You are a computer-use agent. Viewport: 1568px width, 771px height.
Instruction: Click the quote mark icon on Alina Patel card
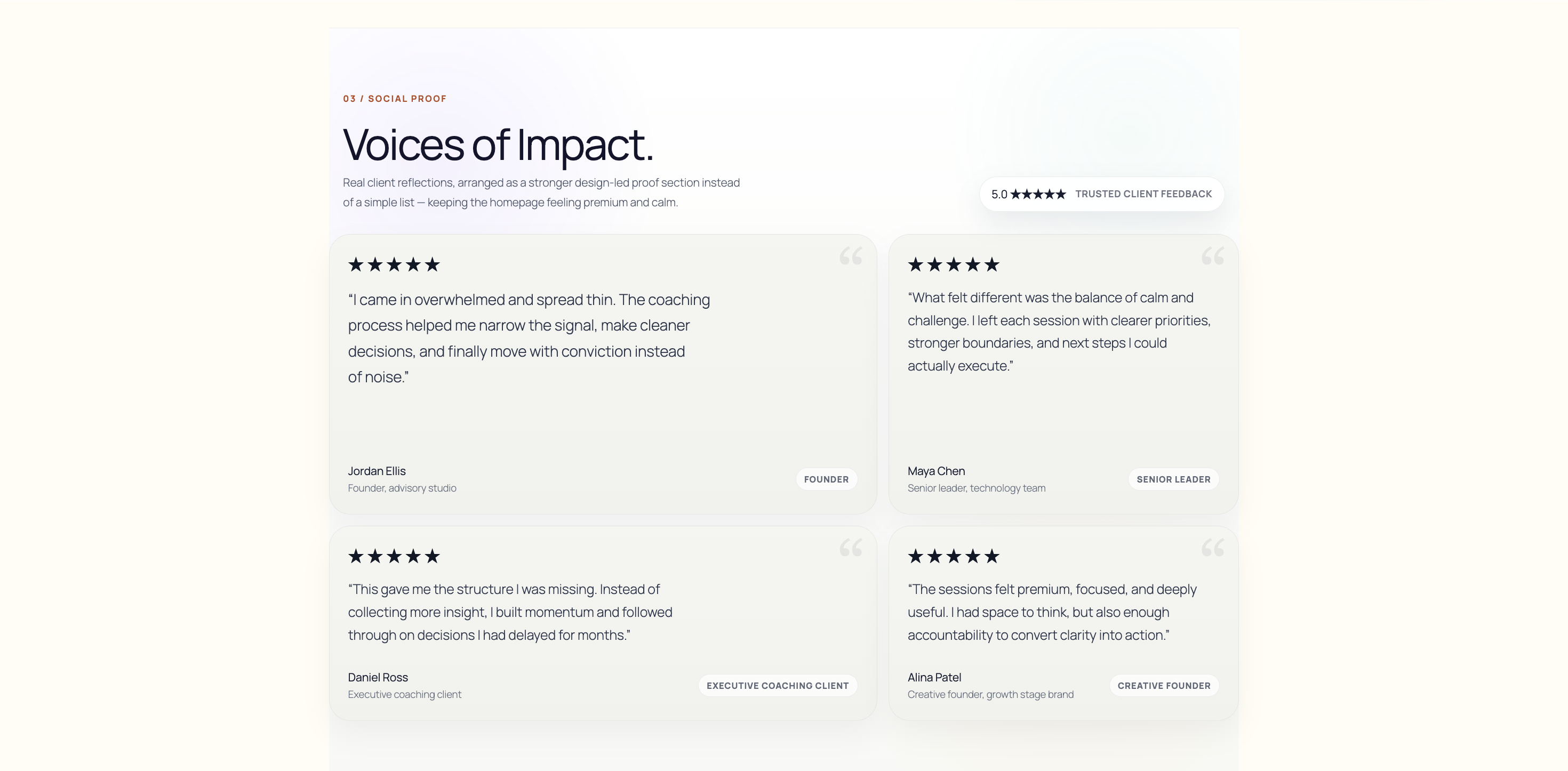point(1212,548)
